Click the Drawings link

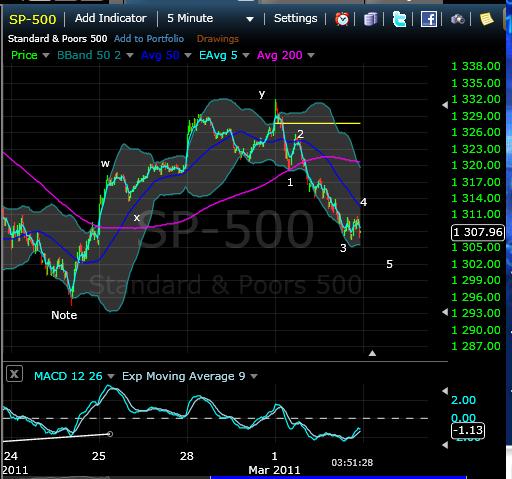pos(218,39)
